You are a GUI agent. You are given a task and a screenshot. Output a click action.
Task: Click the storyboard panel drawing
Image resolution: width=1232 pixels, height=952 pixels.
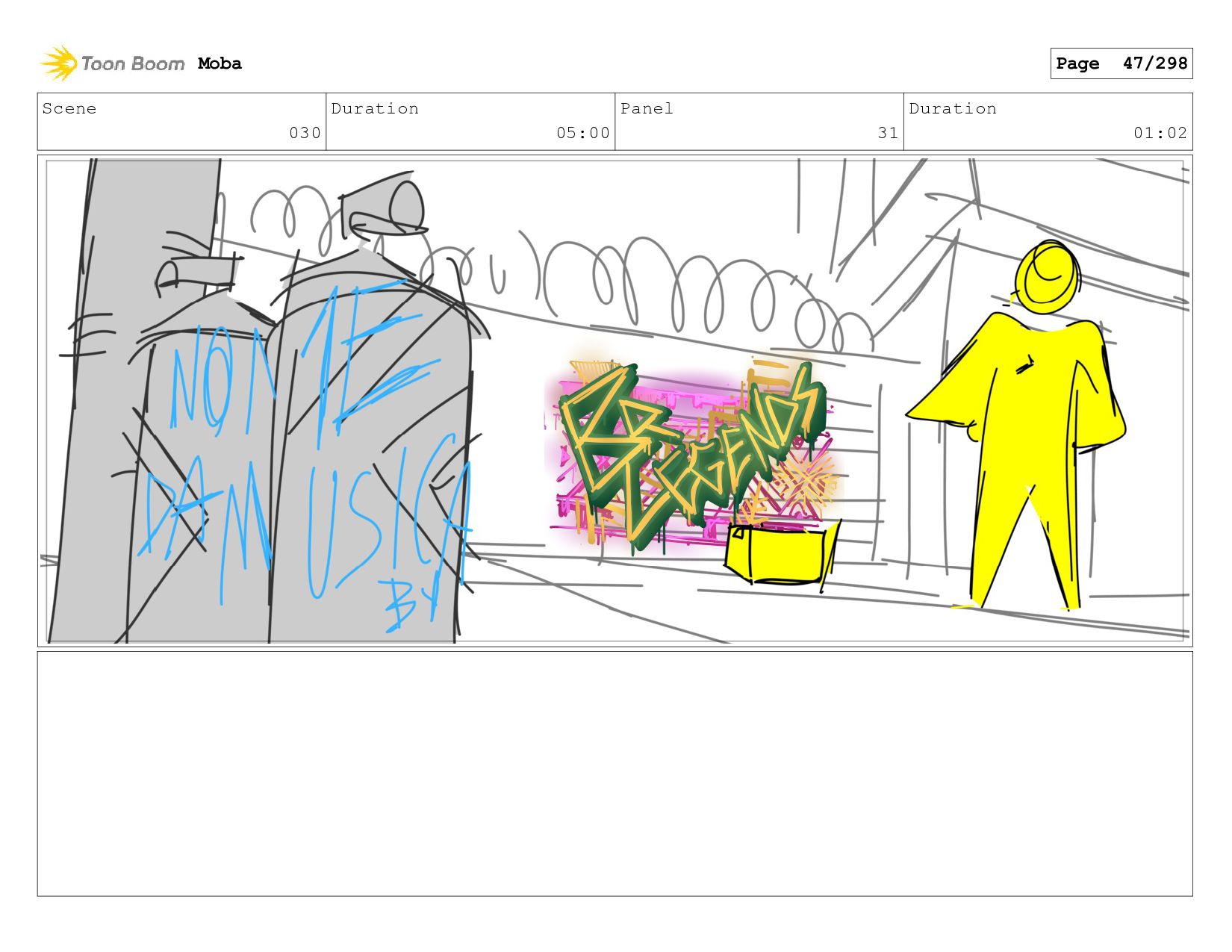click(x=615, y=401)
